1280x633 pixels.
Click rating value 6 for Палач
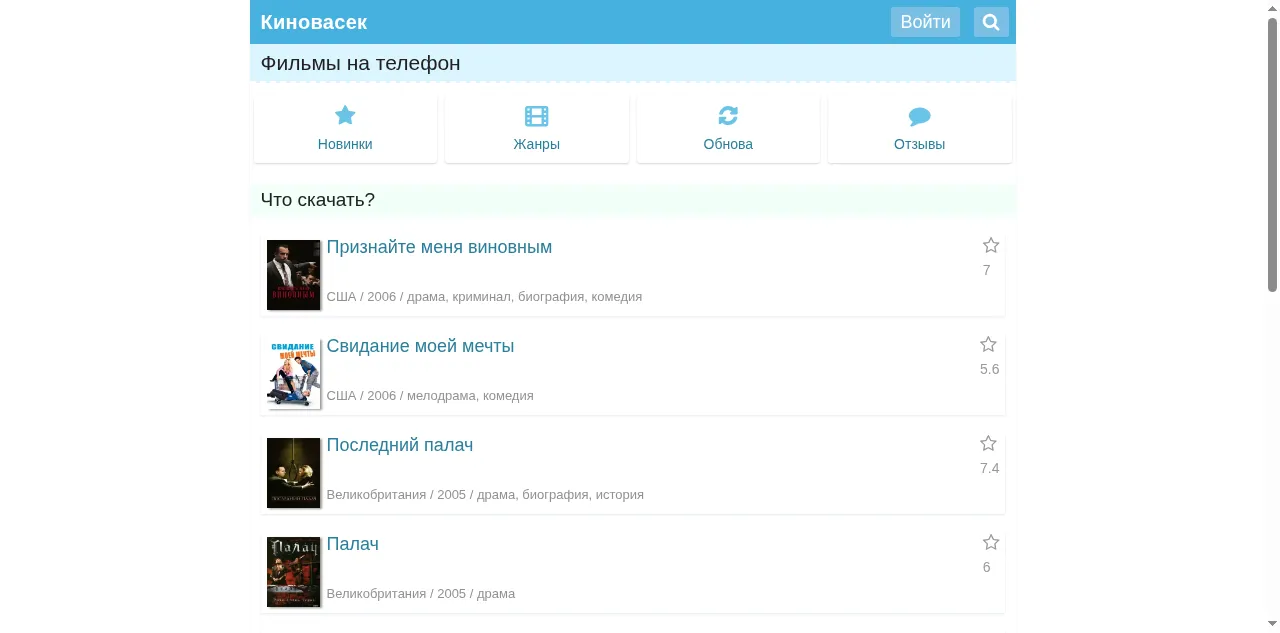tap(987, 567)
